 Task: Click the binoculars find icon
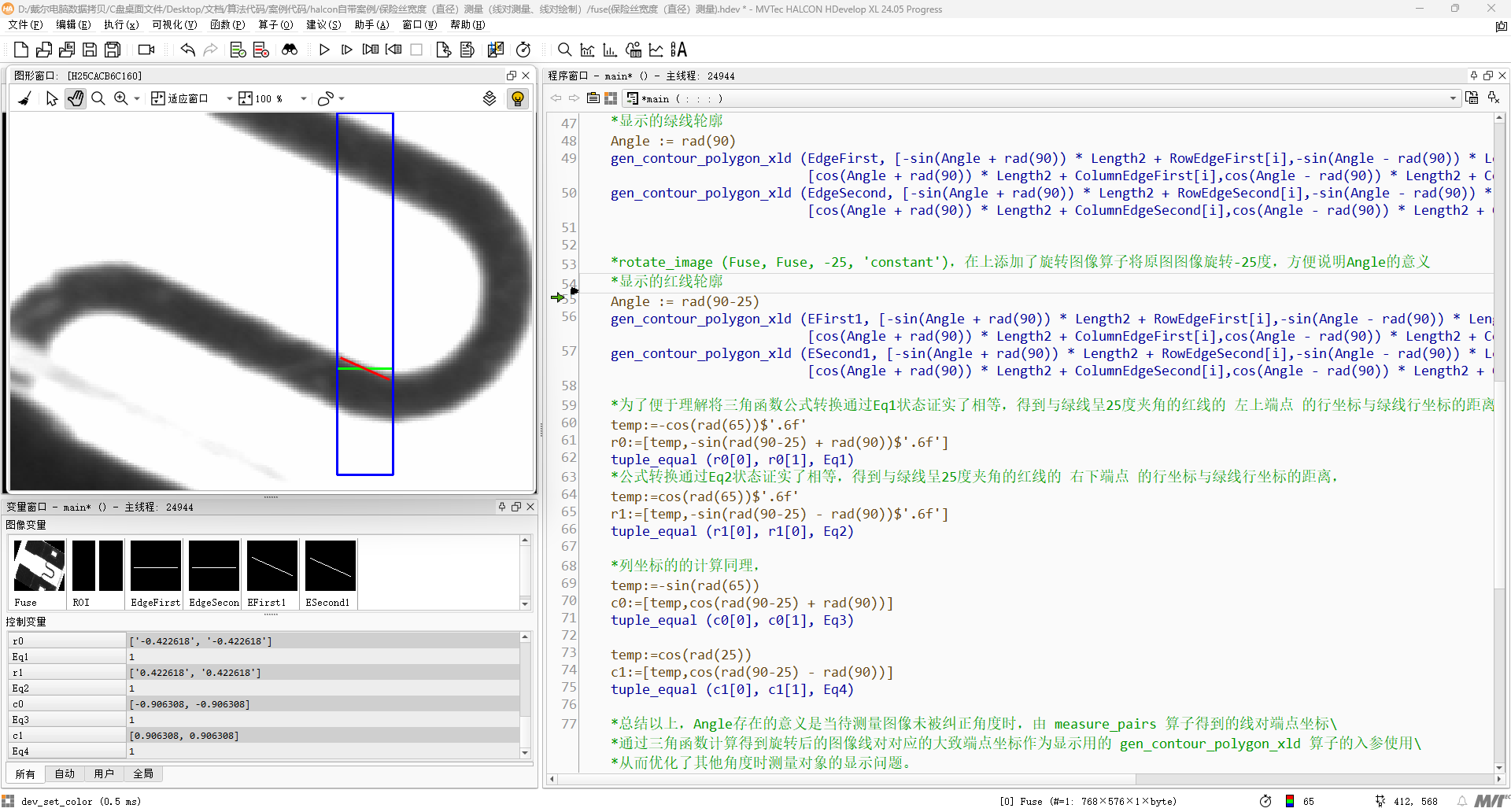point(290,50)
